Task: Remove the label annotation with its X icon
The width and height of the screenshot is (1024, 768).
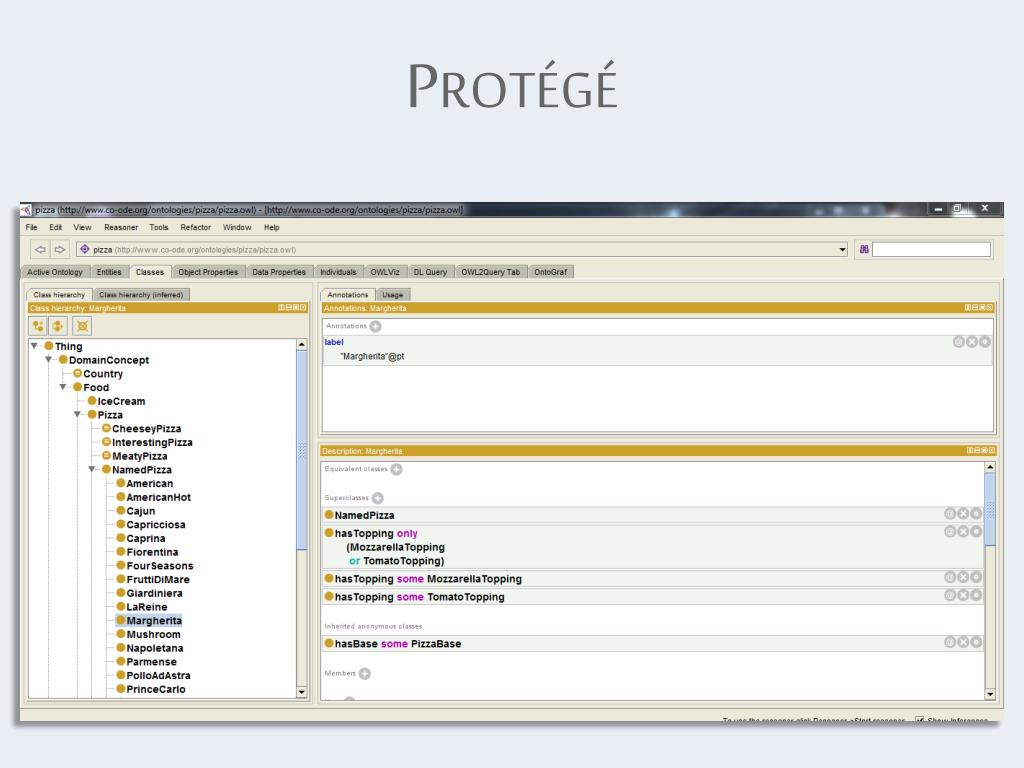Action: [972, 342]
